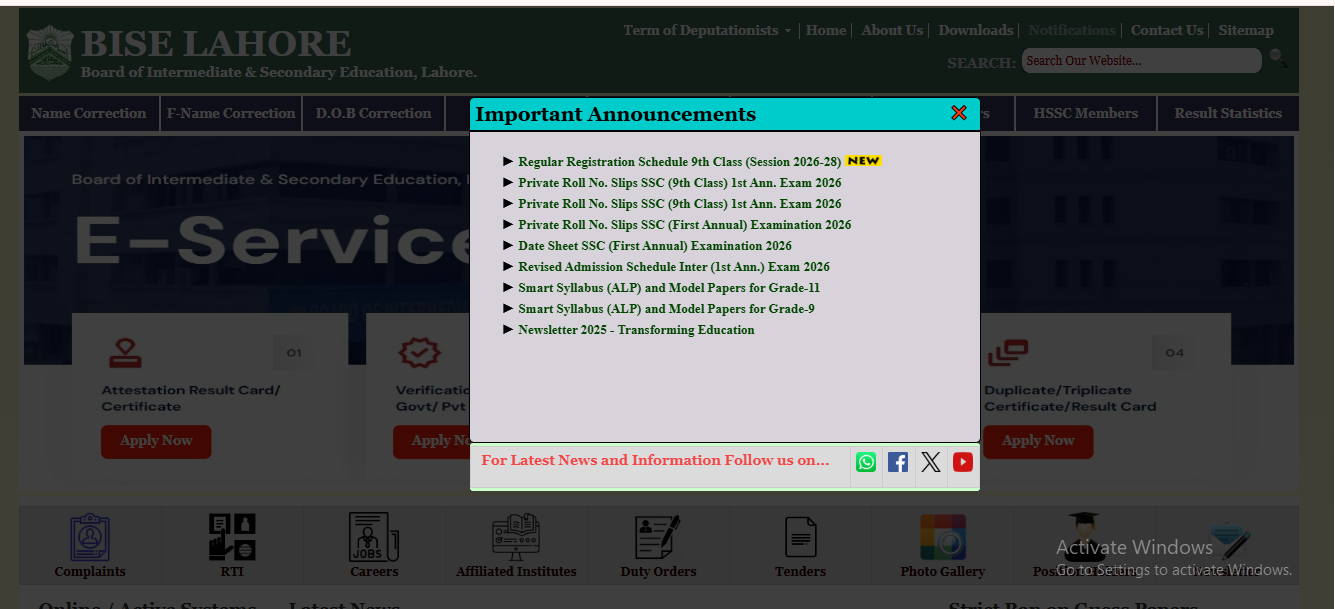Open Date Sheet SSC (First Annual) Examination 2026
The height and width of the screenshot is (609, 1335).
654,246
